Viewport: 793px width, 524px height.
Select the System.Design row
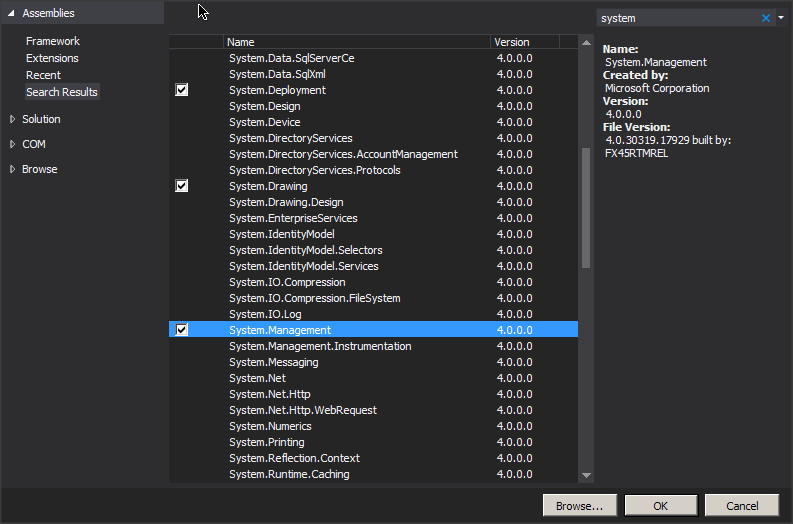point(373,106)
